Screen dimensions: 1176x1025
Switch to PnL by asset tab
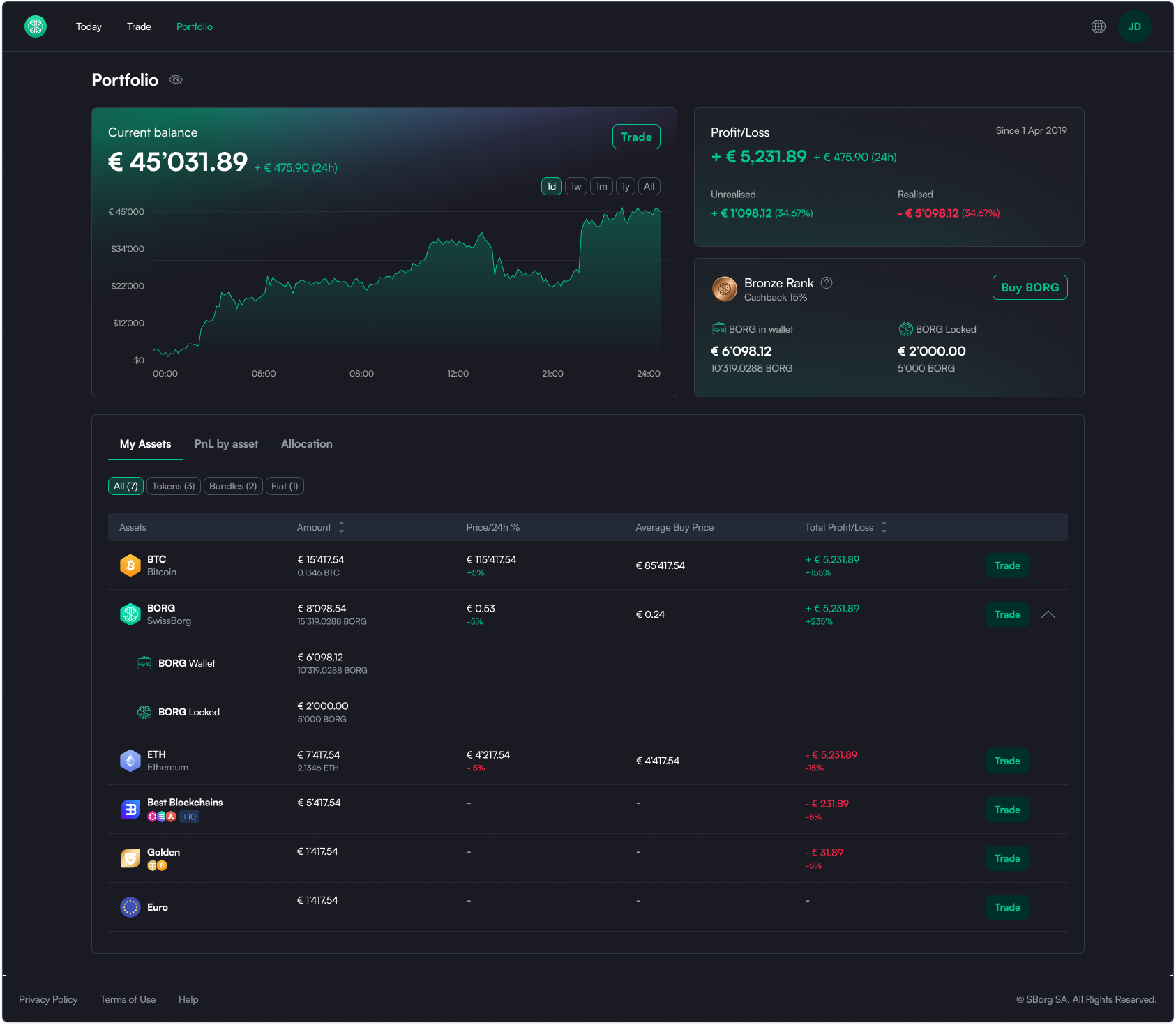coord(226,443)
